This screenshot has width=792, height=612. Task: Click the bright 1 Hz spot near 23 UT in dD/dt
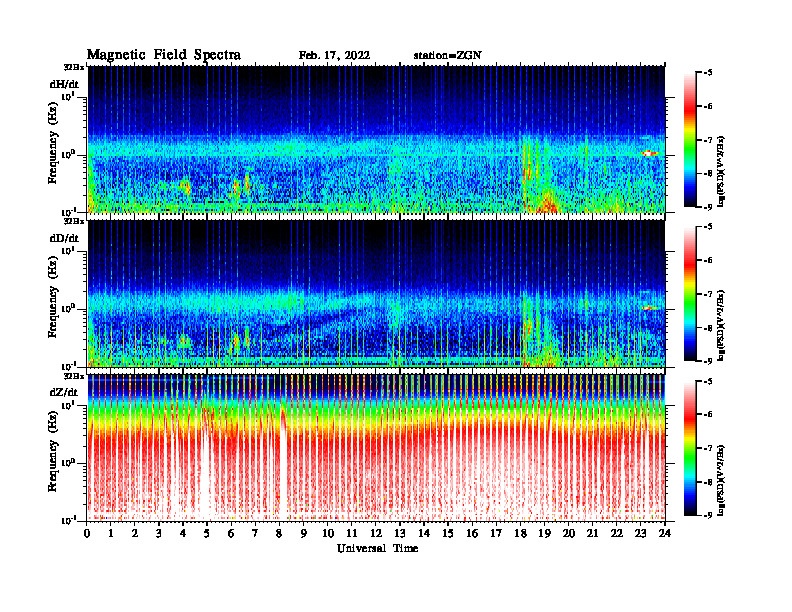(x=649, y=308)
